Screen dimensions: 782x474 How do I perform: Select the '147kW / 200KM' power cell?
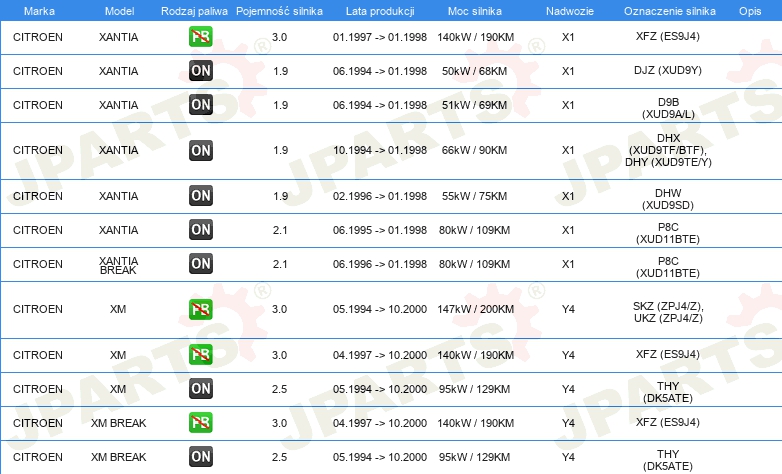475,309
